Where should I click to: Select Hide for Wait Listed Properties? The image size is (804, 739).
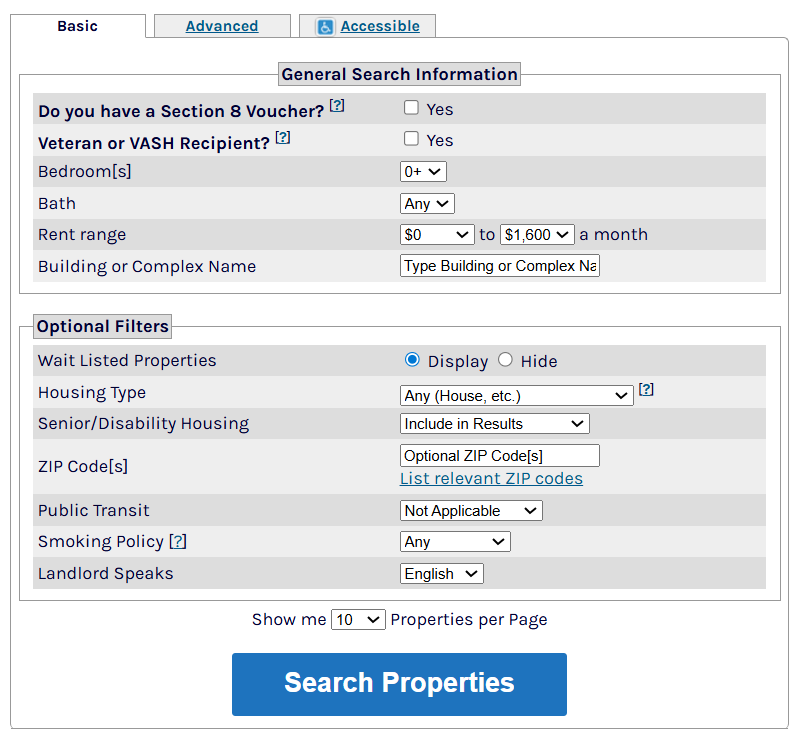[505, 360]
